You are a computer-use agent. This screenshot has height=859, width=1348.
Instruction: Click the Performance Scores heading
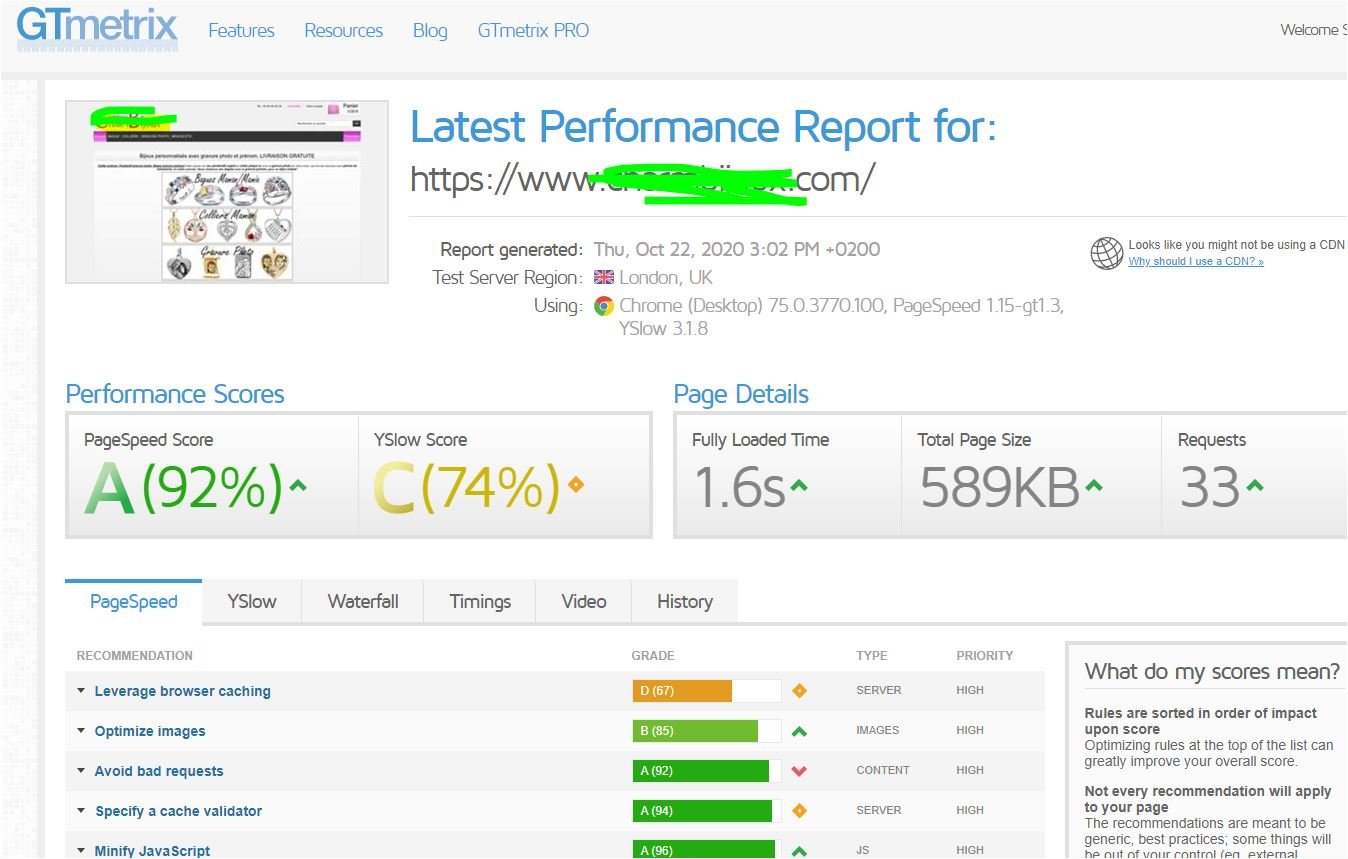click(175, 394)
